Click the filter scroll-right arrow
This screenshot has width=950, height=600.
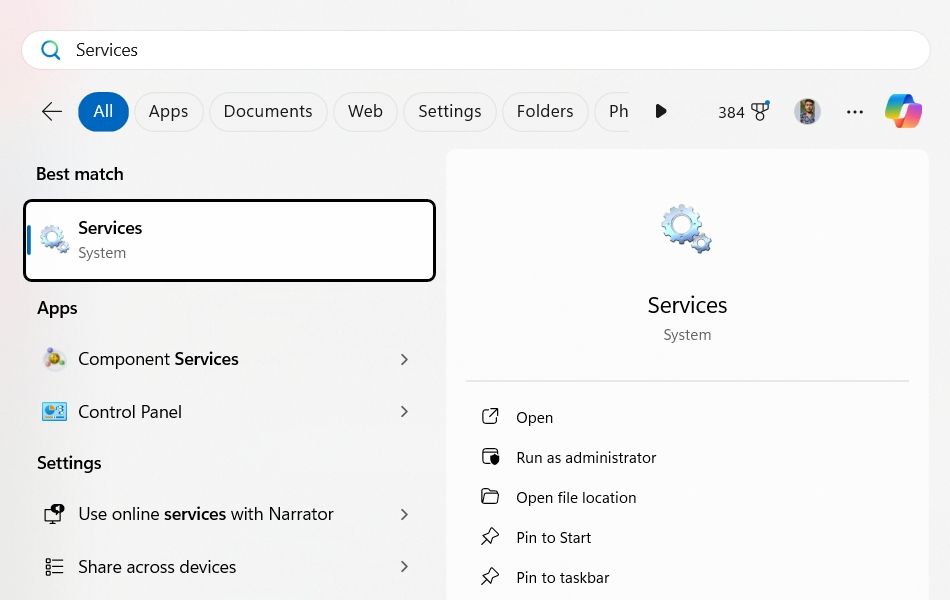[661, 112]
